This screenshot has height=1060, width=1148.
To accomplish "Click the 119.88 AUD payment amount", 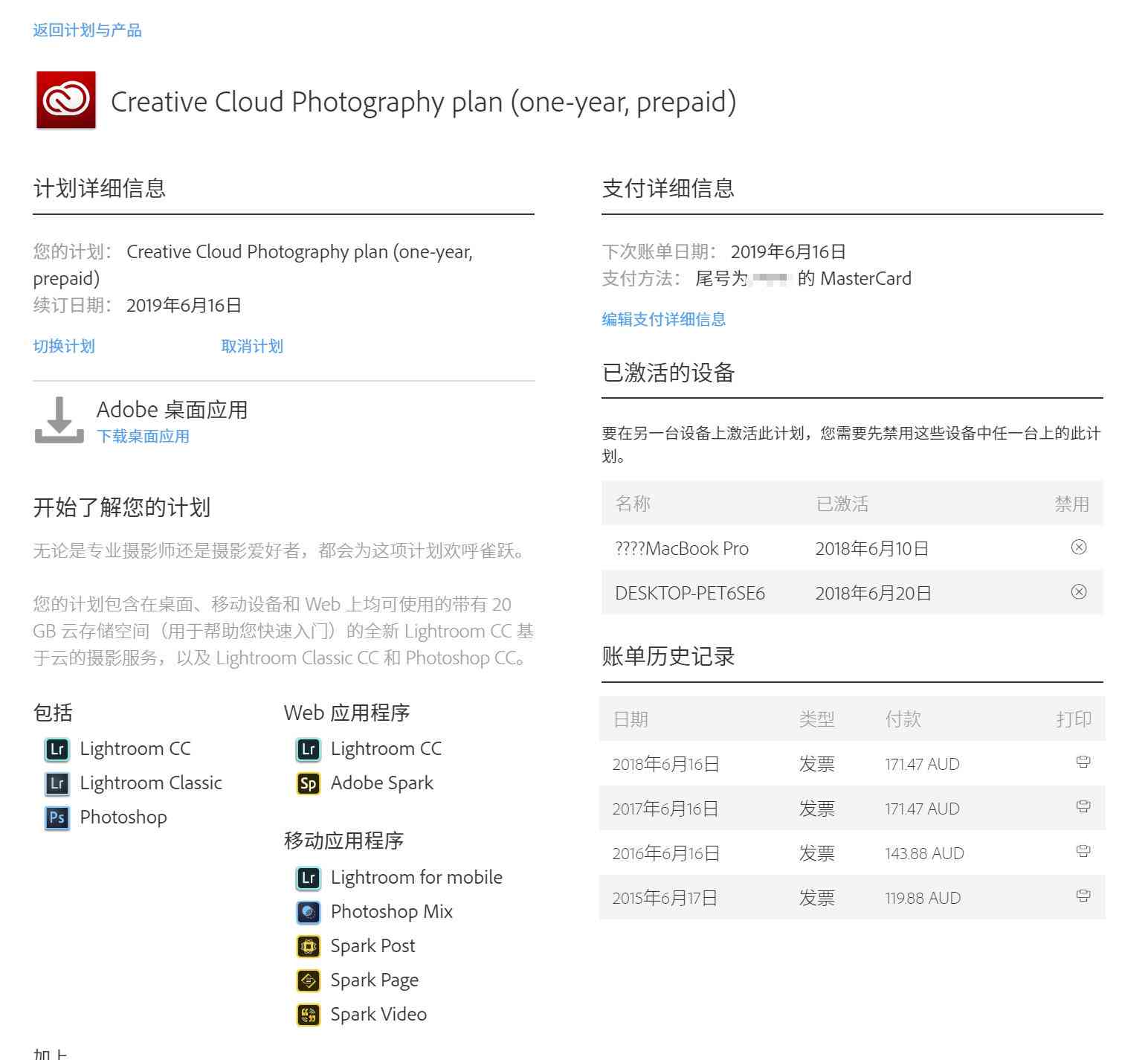I will (923, 898).
